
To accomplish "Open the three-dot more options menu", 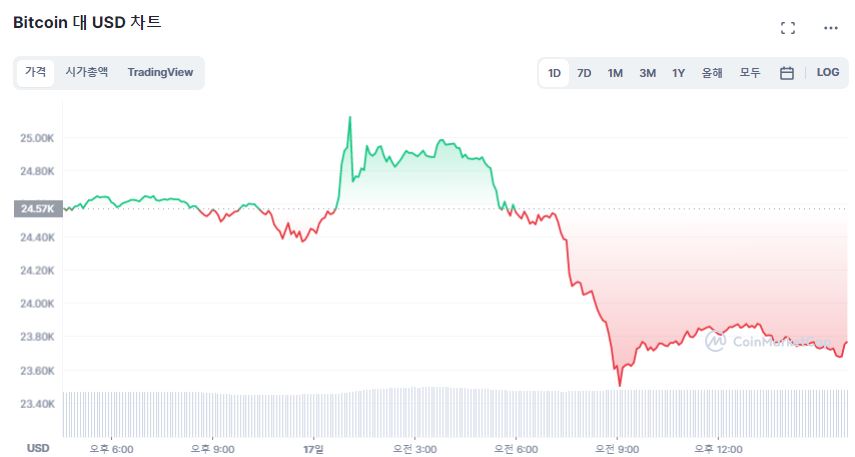I will (830, 28).
